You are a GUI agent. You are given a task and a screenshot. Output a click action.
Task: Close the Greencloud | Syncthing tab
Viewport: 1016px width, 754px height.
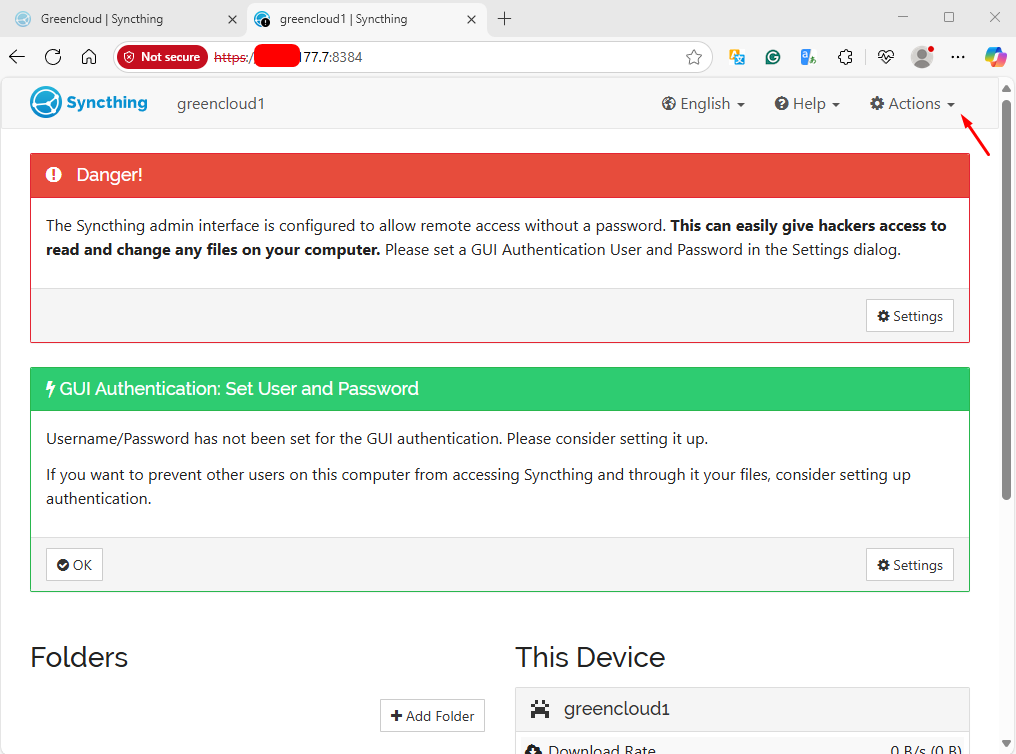coord(232,19)
